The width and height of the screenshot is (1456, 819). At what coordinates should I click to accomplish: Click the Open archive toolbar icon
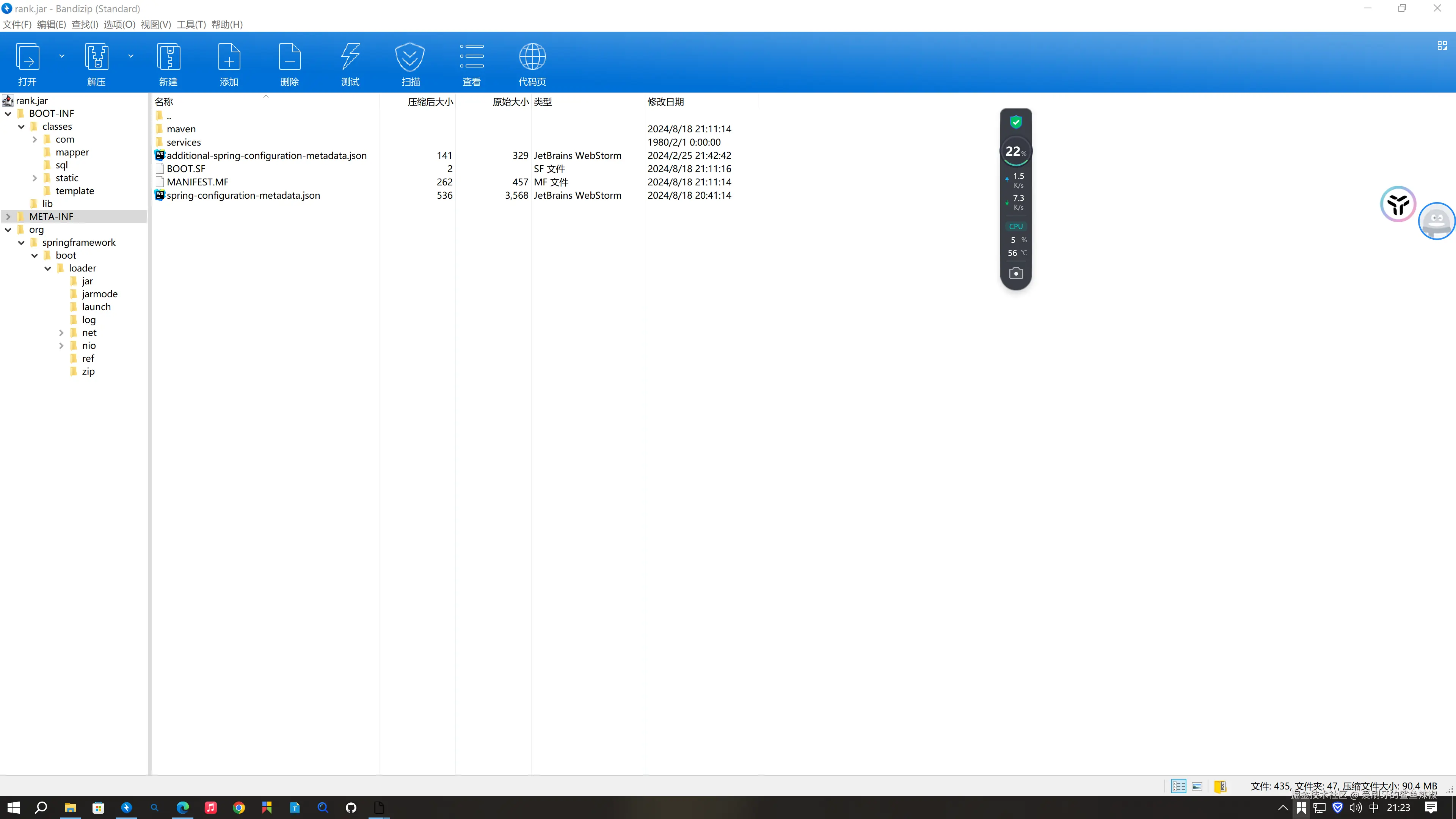pyautogui.click(x=27, y=57)
